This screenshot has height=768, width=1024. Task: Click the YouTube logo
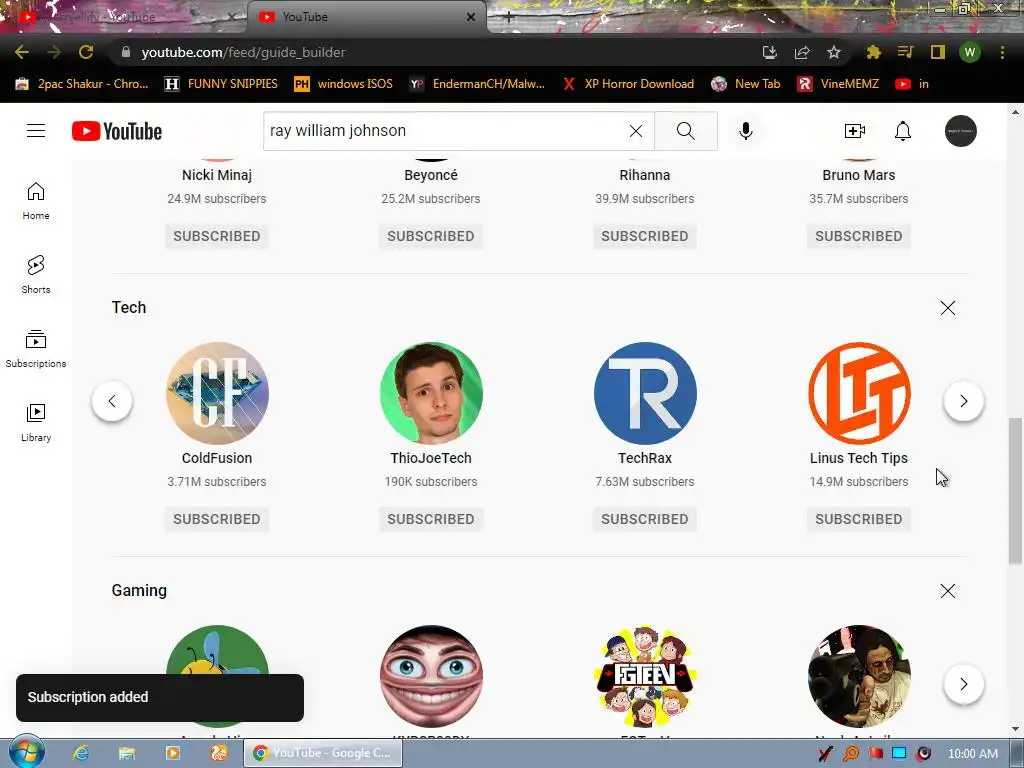point(117,131)
